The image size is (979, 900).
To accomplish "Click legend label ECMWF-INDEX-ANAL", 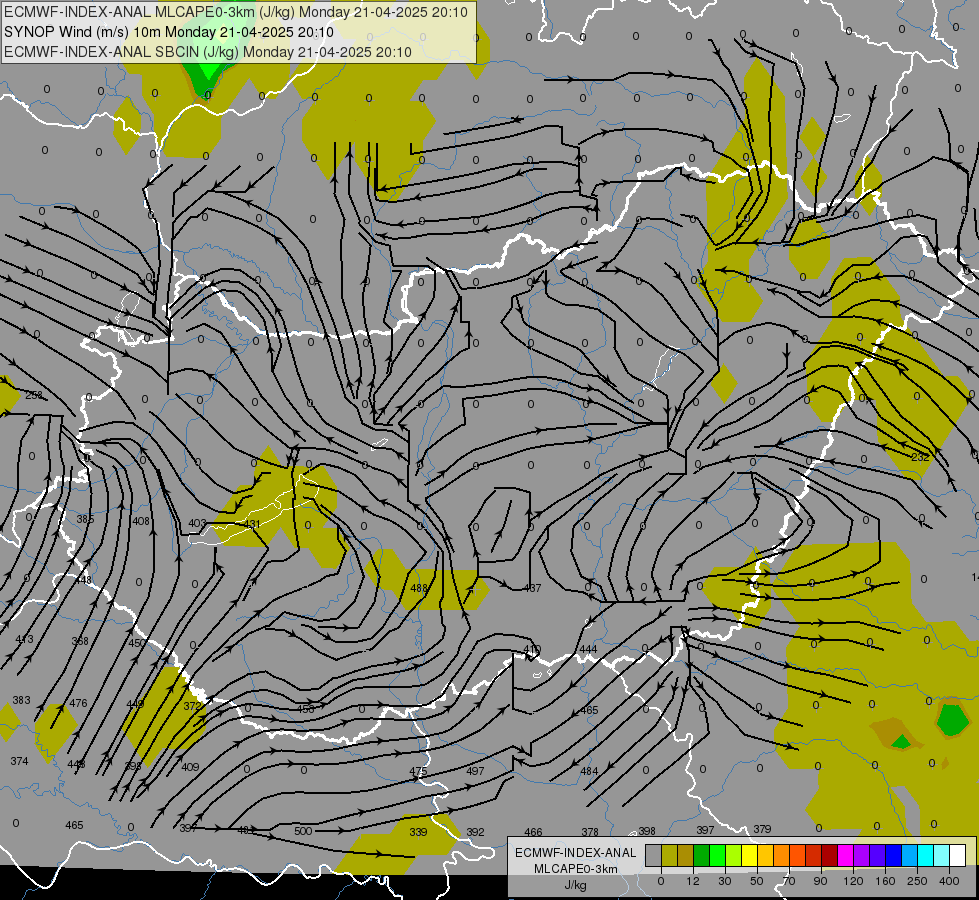I will [x=576, y=853].
